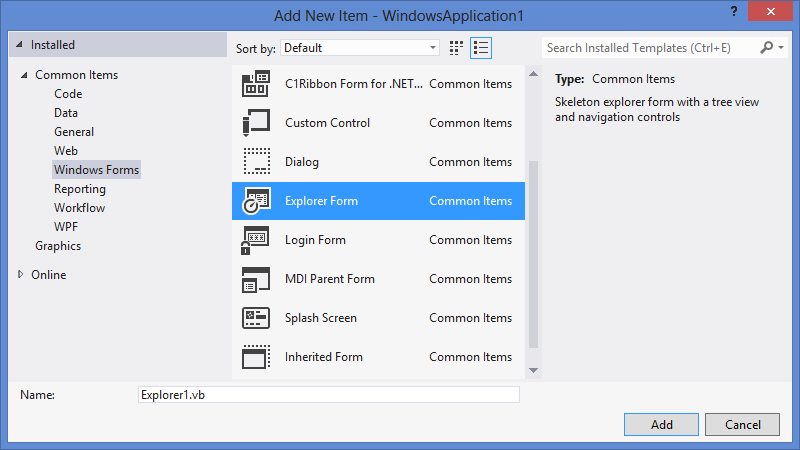Collapse the Installed section

19,45
